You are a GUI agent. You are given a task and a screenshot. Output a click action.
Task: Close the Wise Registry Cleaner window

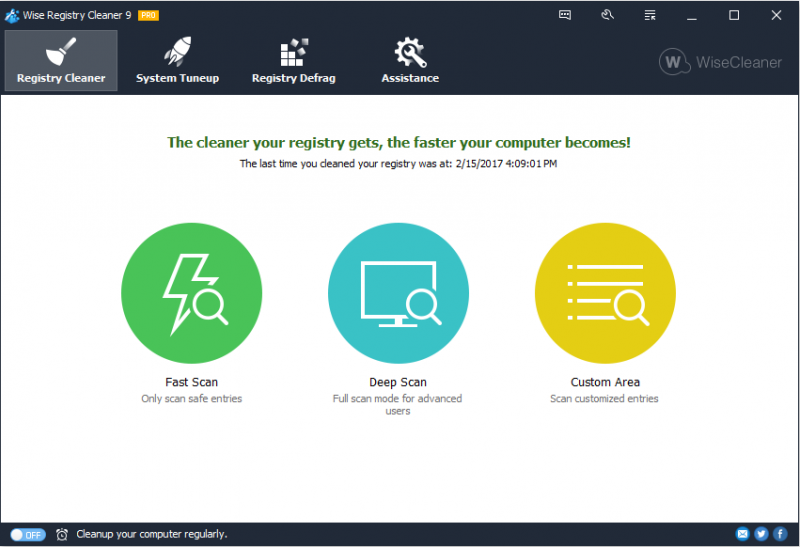[776, 15]
